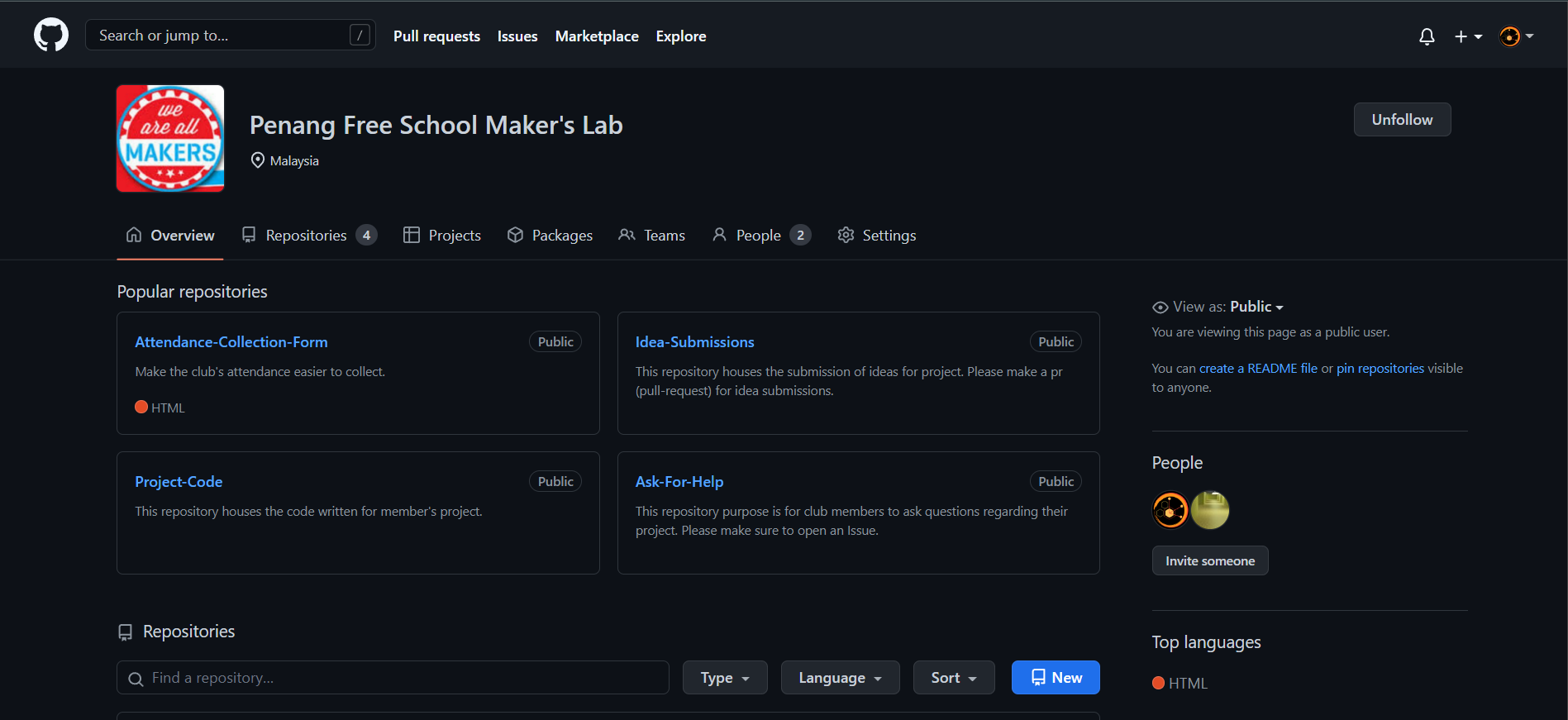Expand the Type filter dropdown

[x=725, y=678]
